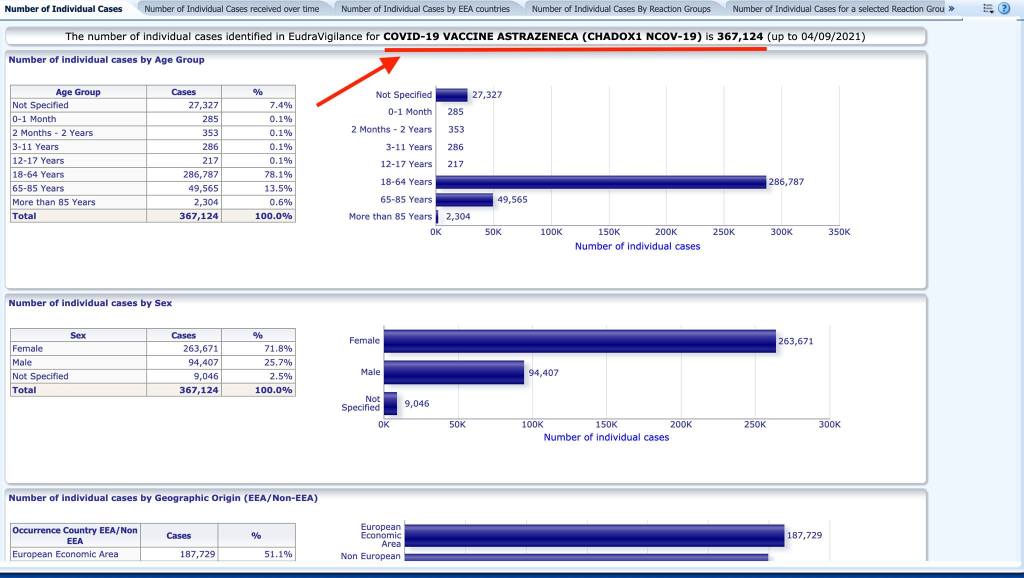This screenshot has height=578, width=1024.
Task: Open the page options list icon
Action: tap(988, 8)
